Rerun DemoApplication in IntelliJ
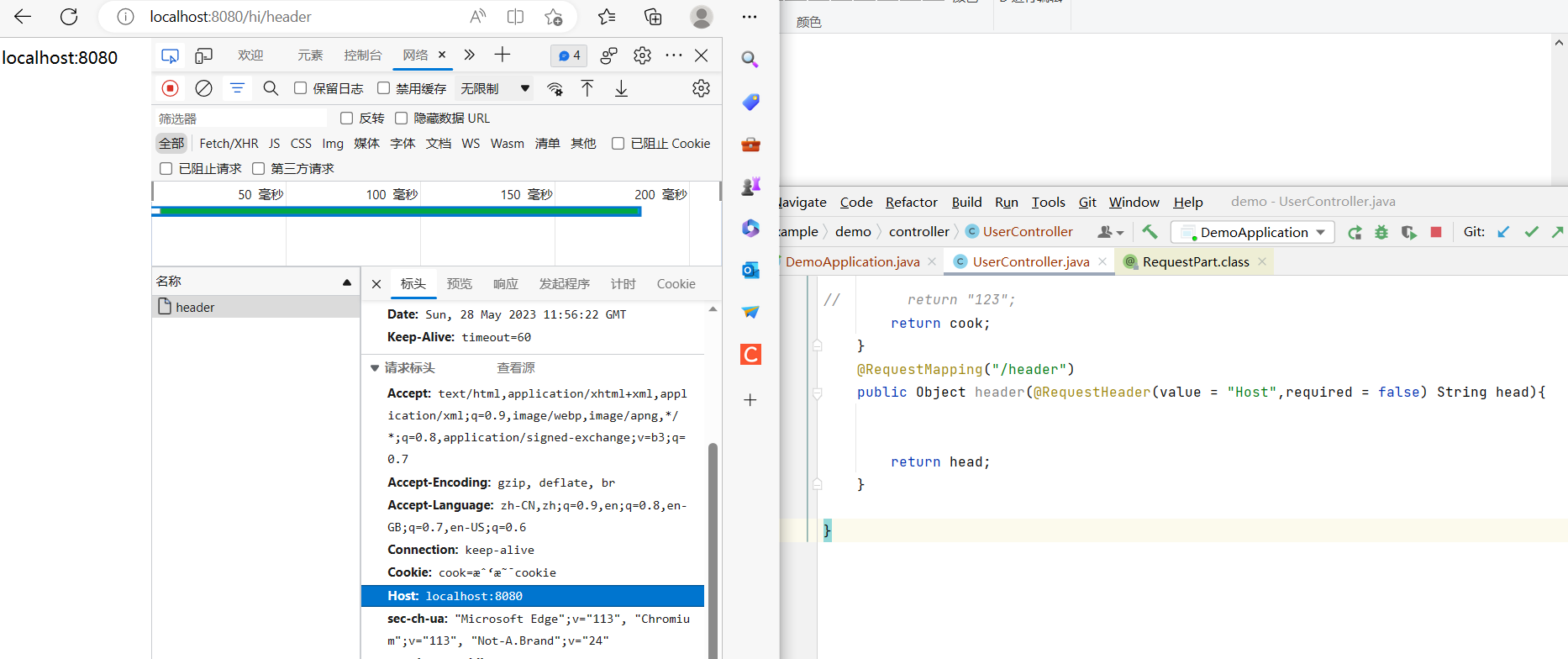This screenshot has width=1568, height=659. (x=1355, y=232)
